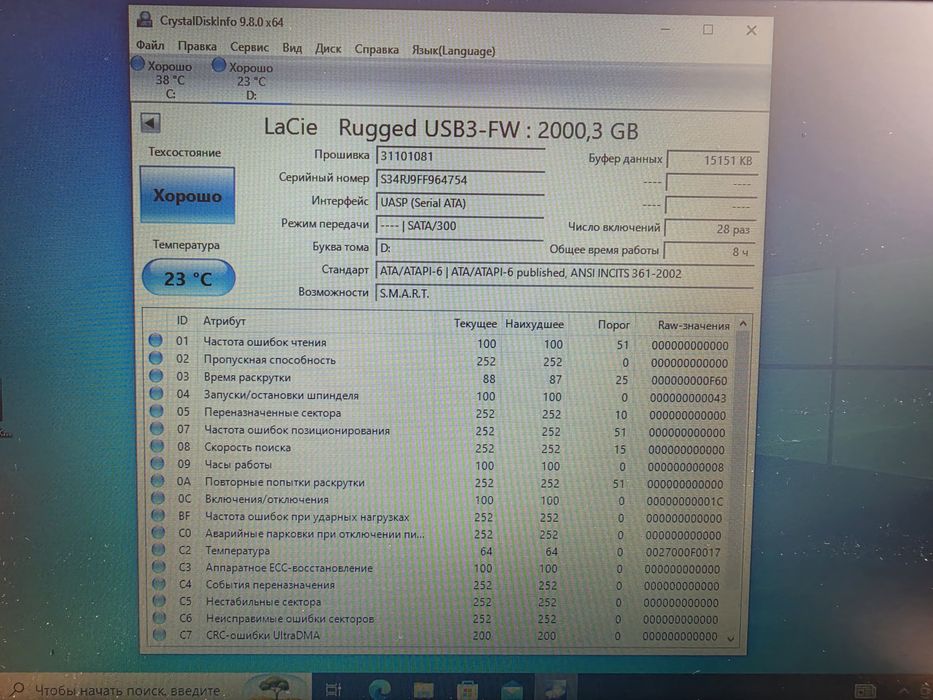
Task: Click status icon for Аппаратное ECC-восстановление
Action: click(159, 567)
